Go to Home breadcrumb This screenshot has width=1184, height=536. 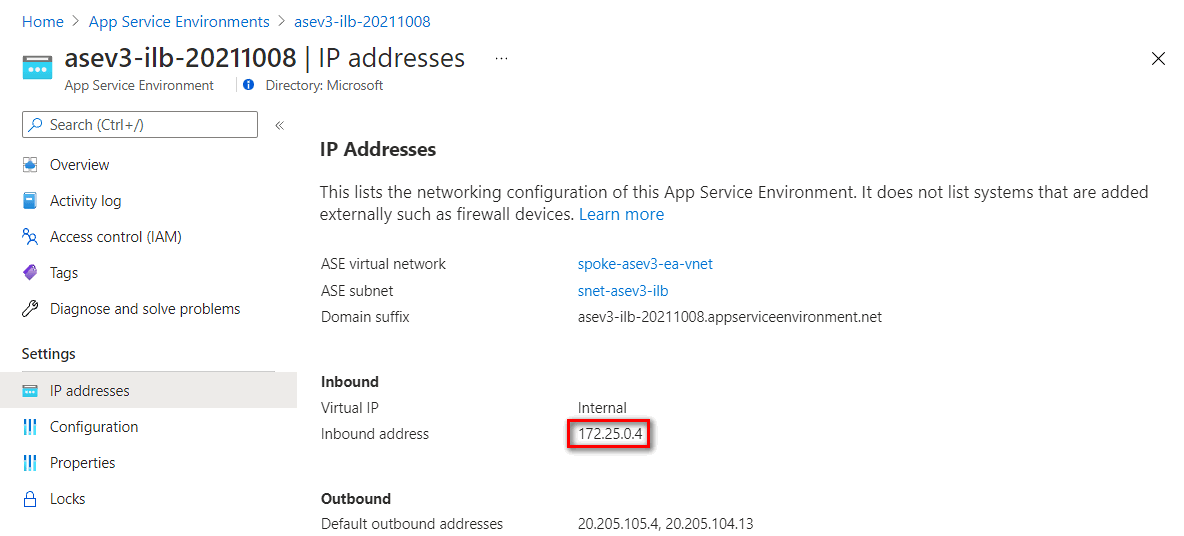click(x=42, y=22)
